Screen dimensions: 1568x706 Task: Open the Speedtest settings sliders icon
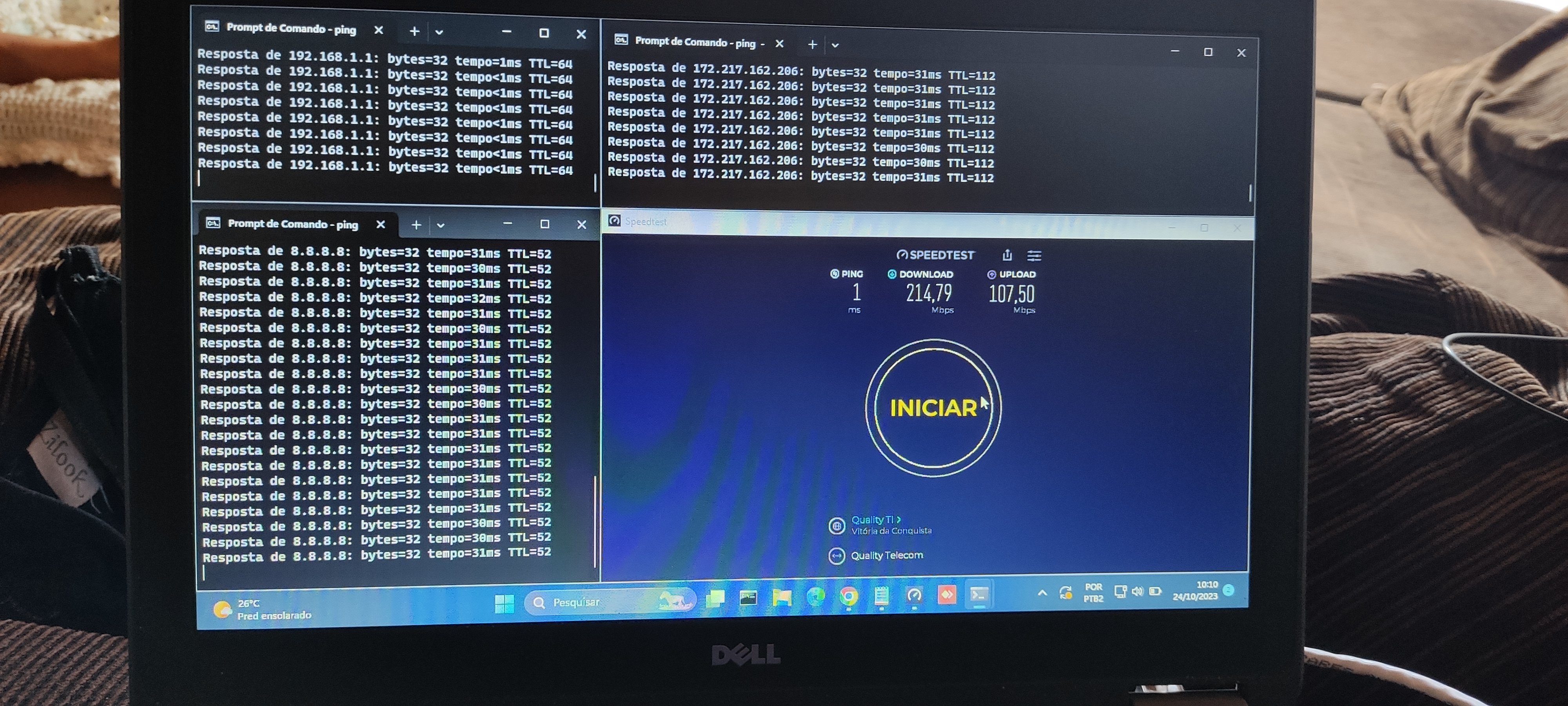(1034, 255)
